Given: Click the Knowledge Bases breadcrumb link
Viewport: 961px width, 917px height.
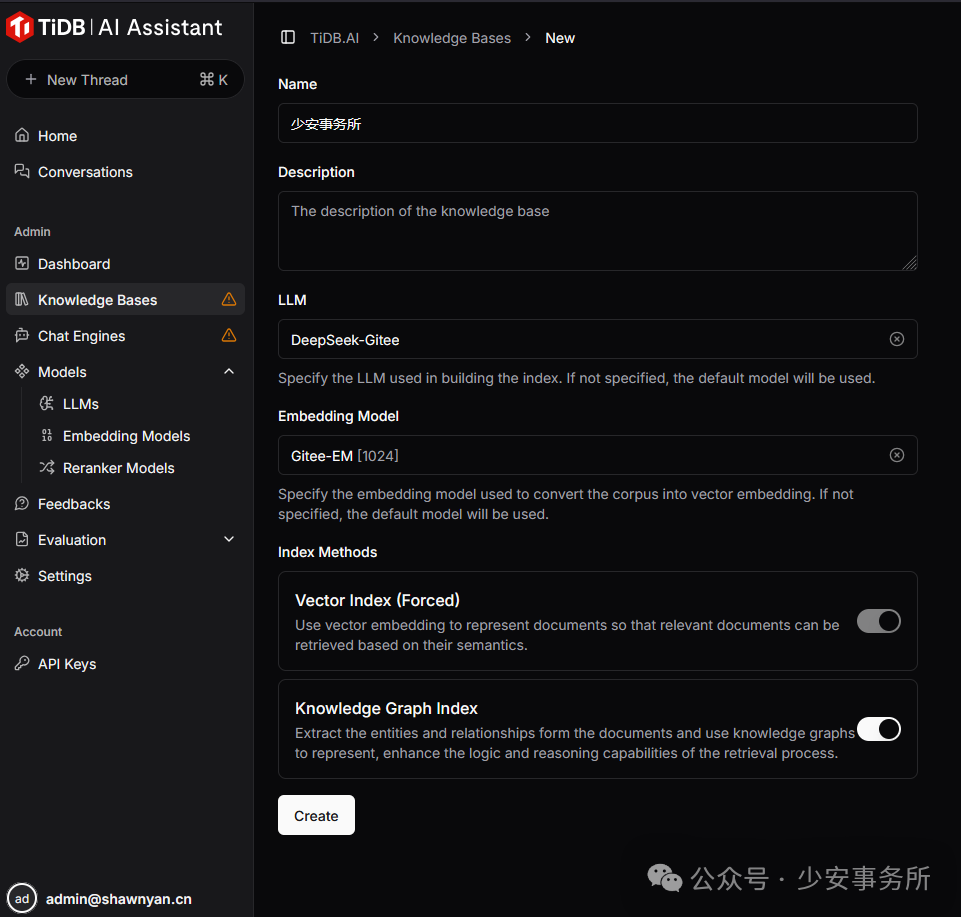Looking at the screenshot, I should tap(452, 38).
